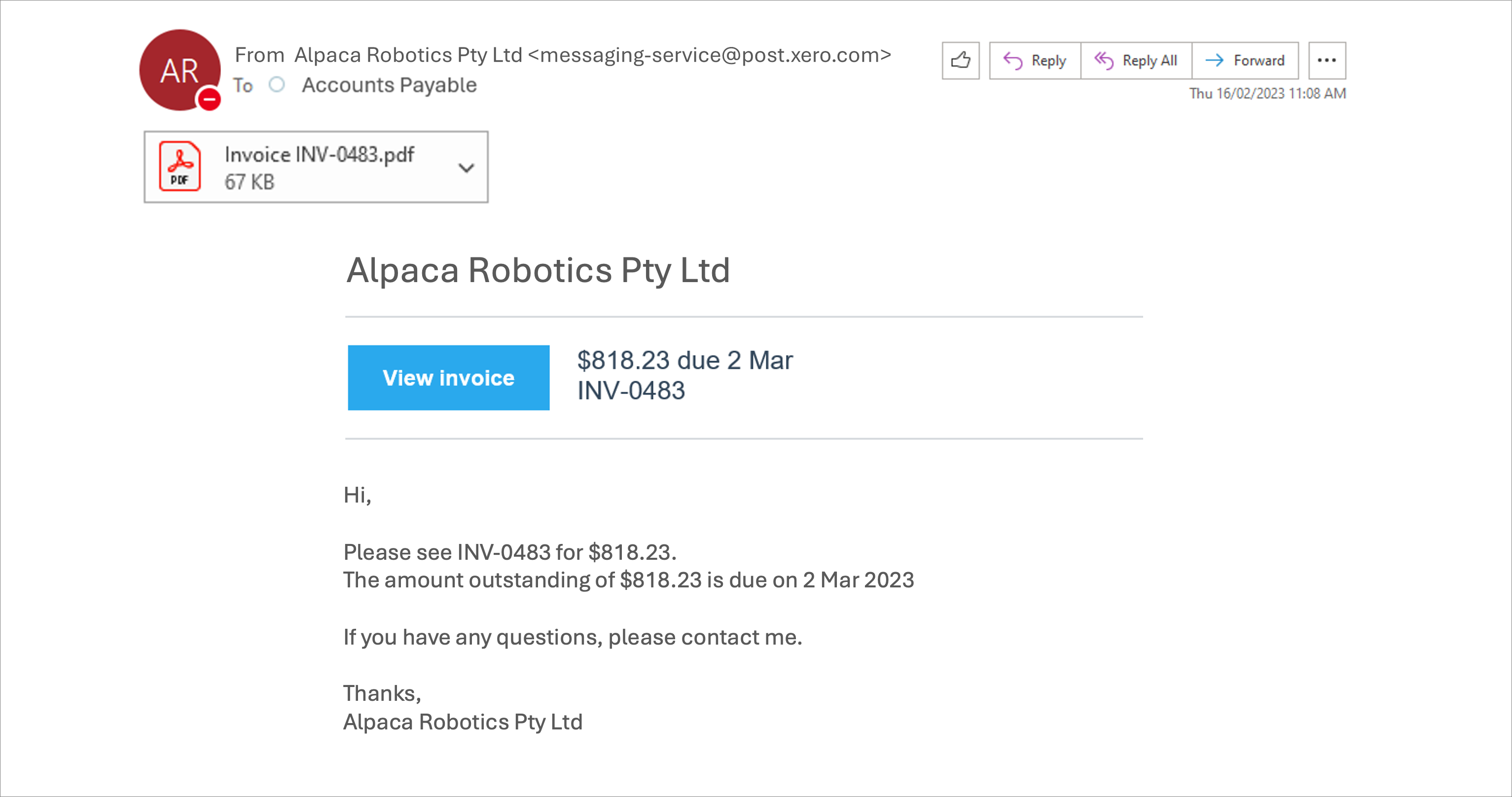Viewport: 1512px width, 797px height.
Task: Click the sender address messaging-service@post.xero.com
Action: click(709, 55)
